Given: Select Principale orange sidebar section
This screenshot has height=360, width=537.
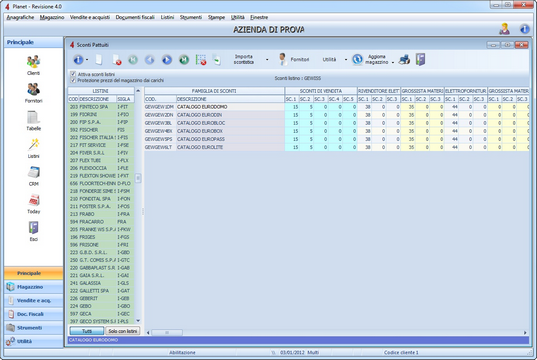Looking at the screenshot, I should [x=34, y=273].
